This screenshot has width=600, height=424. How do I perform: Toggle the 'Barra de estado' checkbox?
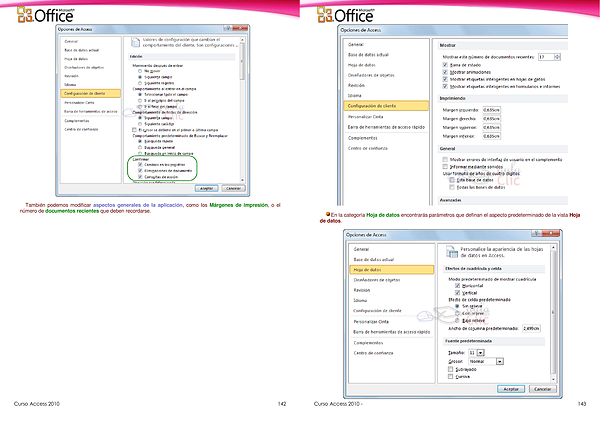[x=445, y=66]
